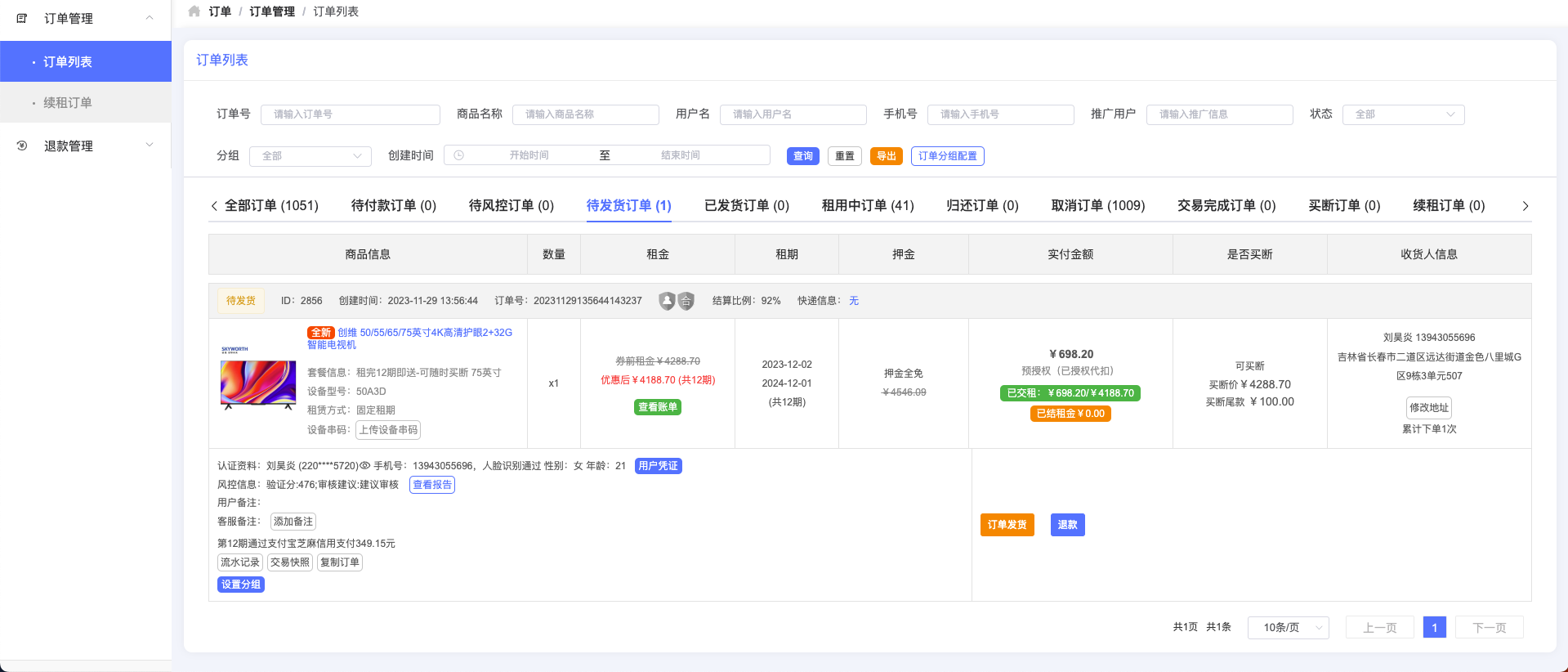
Task: Switch to 全部订单 (1051) tab
Action: click(x=271, y=206)
